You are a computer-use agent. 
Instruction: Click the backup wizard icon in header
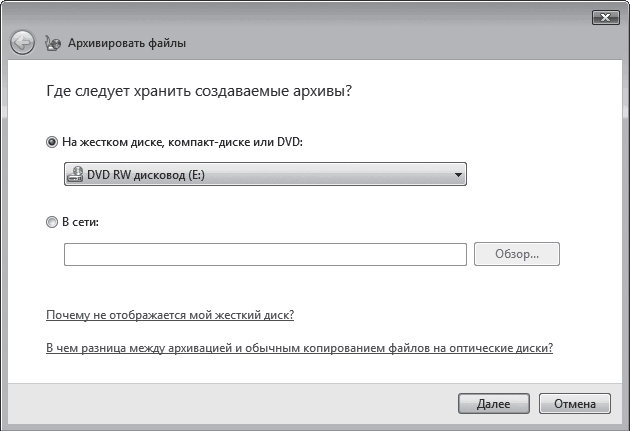coord(53,43)
